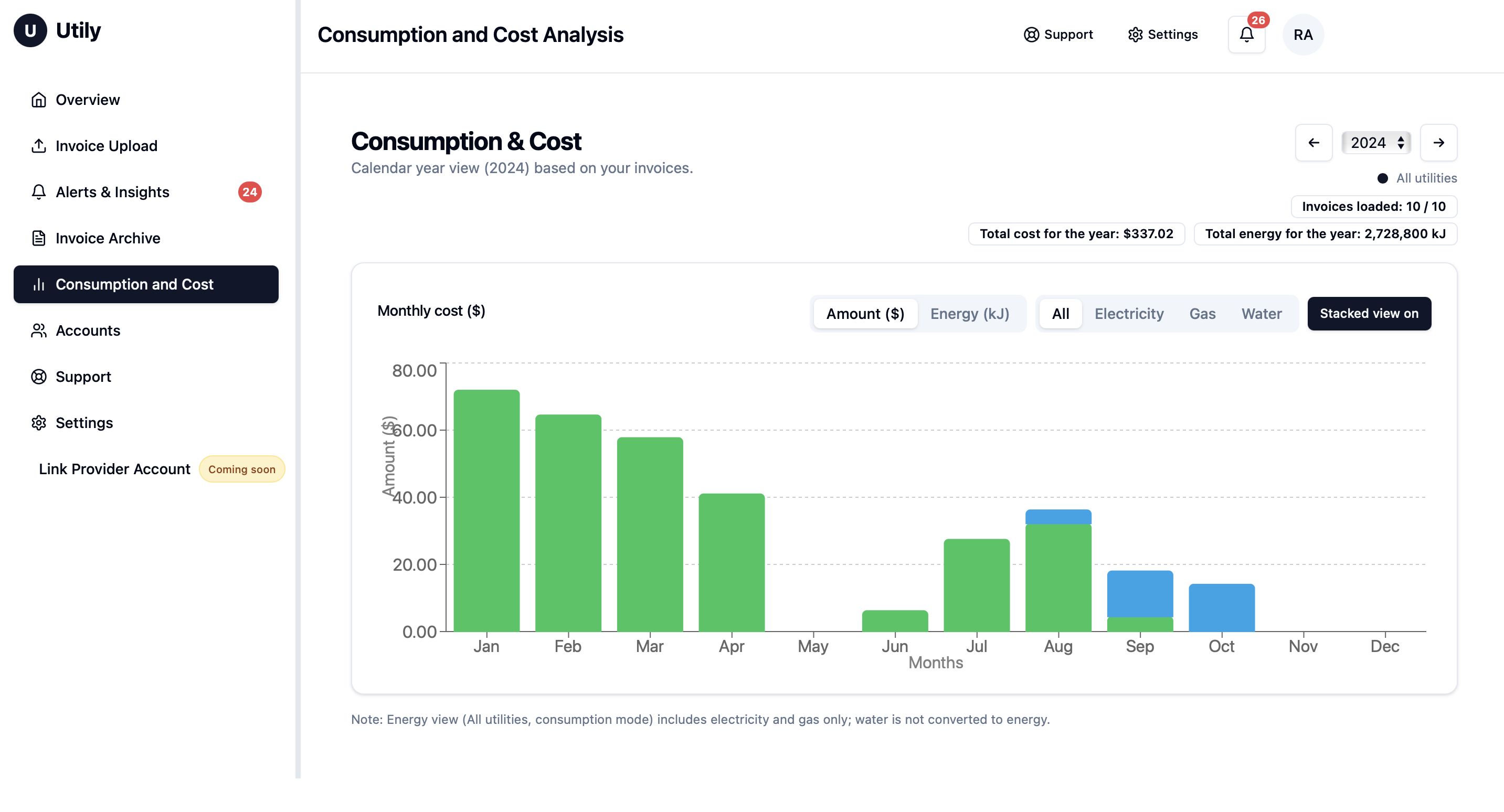1504x812 pixels.
Task: Filter chart by Water
Action: point(1261,314)
